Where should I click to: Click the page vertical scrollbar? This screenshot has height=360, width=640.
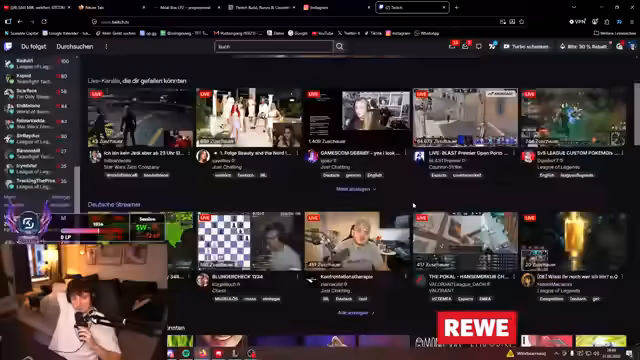tap(636, 113)
